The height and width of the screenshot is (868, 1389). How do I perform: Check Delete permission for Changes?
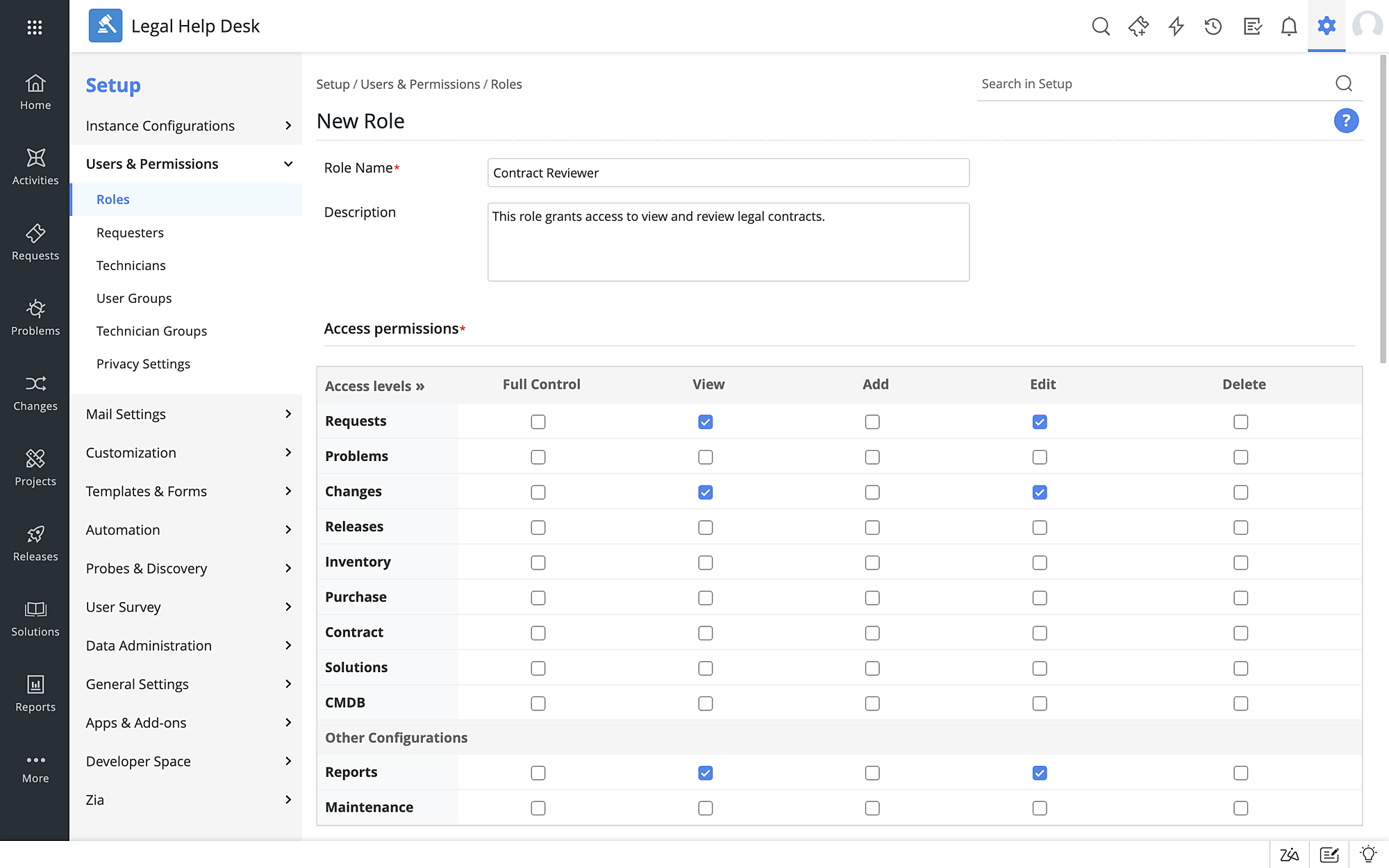(x=1240, y=492)
